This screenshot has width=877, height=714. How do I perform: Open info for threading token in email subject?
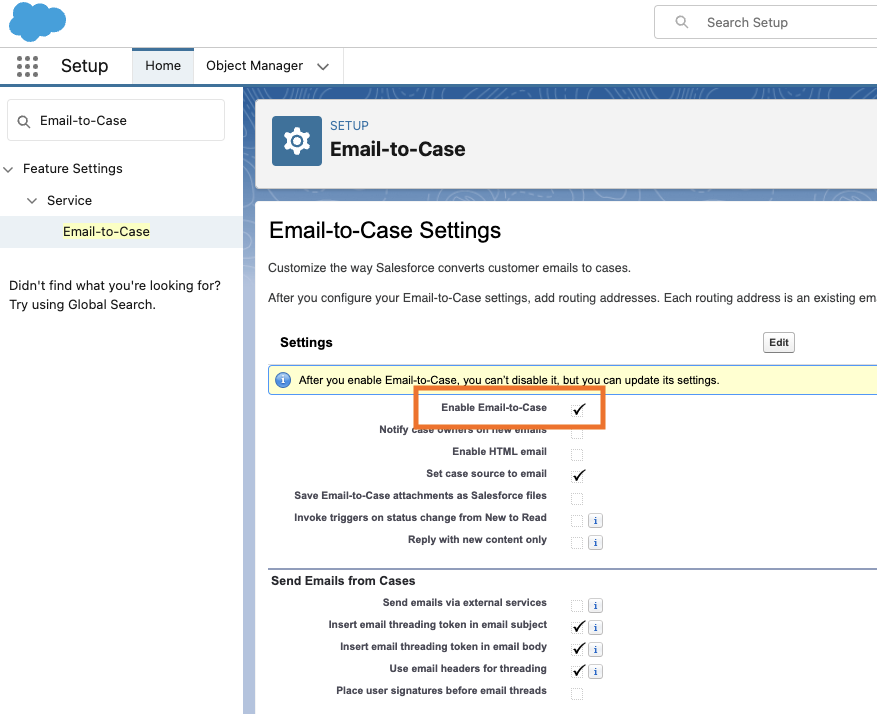pyautogui.click(x=595, y=627)
